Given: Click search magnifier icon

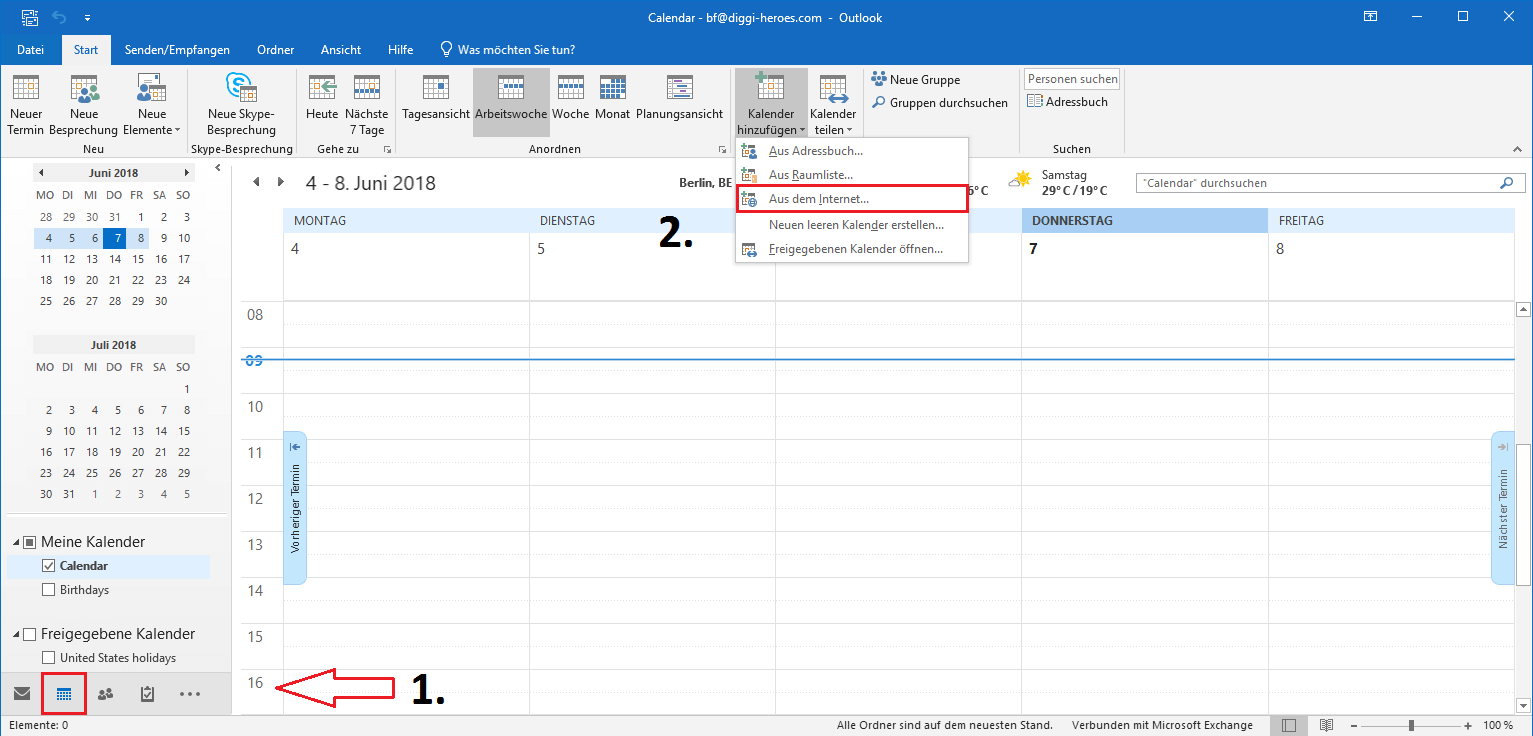Looking at the screenshot, I should point(1507,183).
